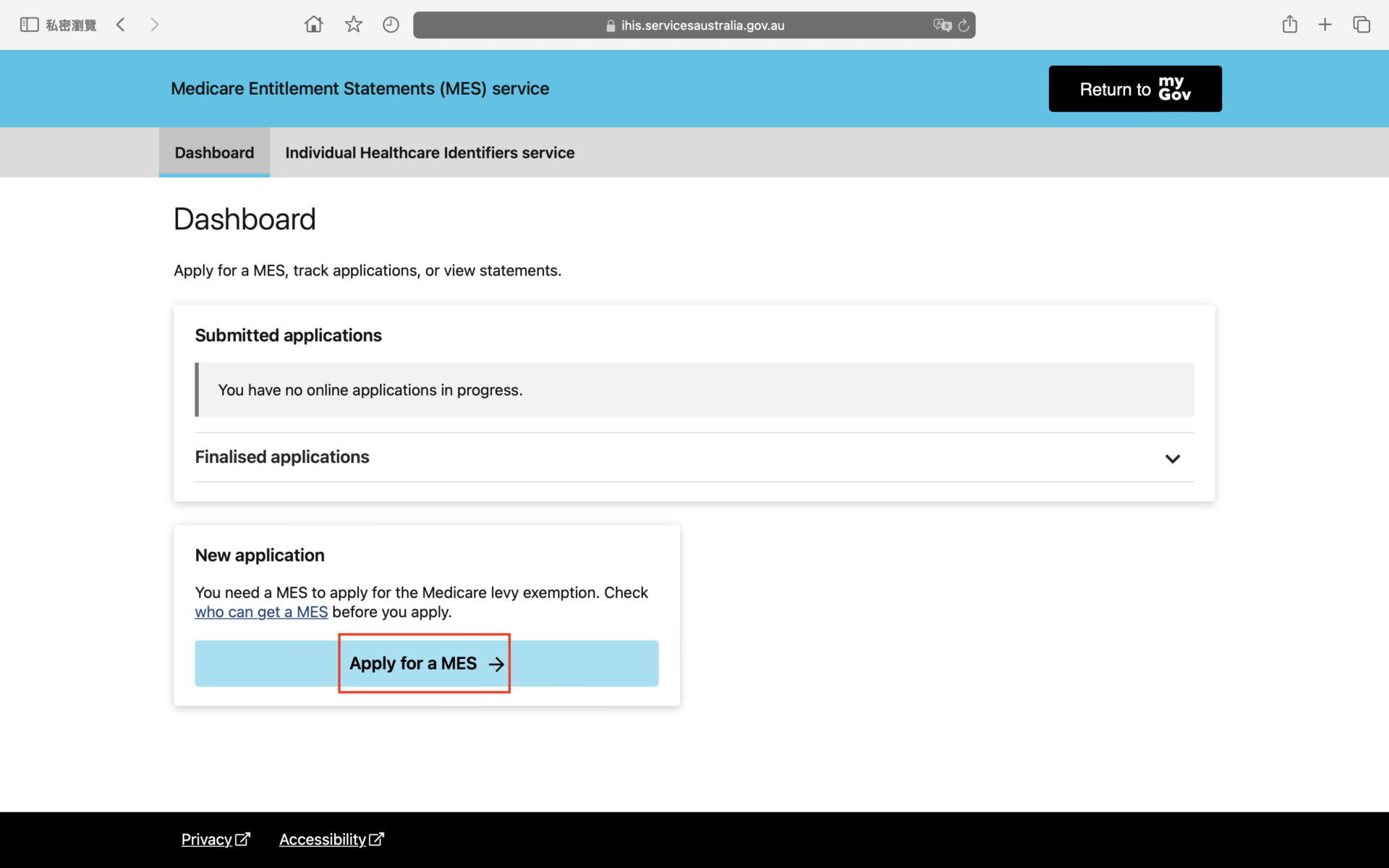The image size is (1389, 868).
Task: Expand the Finalised applications section
Action: coord(282,457)
